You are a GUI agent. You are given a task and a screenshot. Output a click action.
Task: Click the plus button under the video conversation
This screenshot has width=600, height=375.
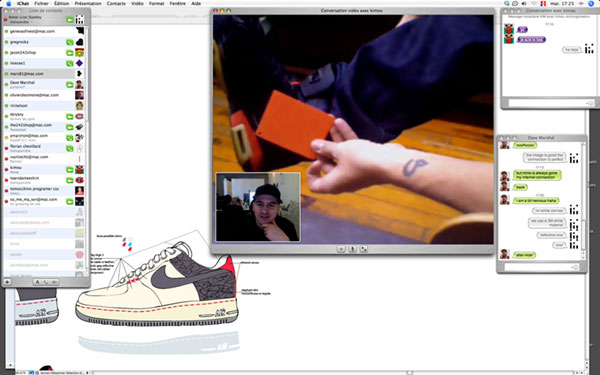tap(341, 249)
